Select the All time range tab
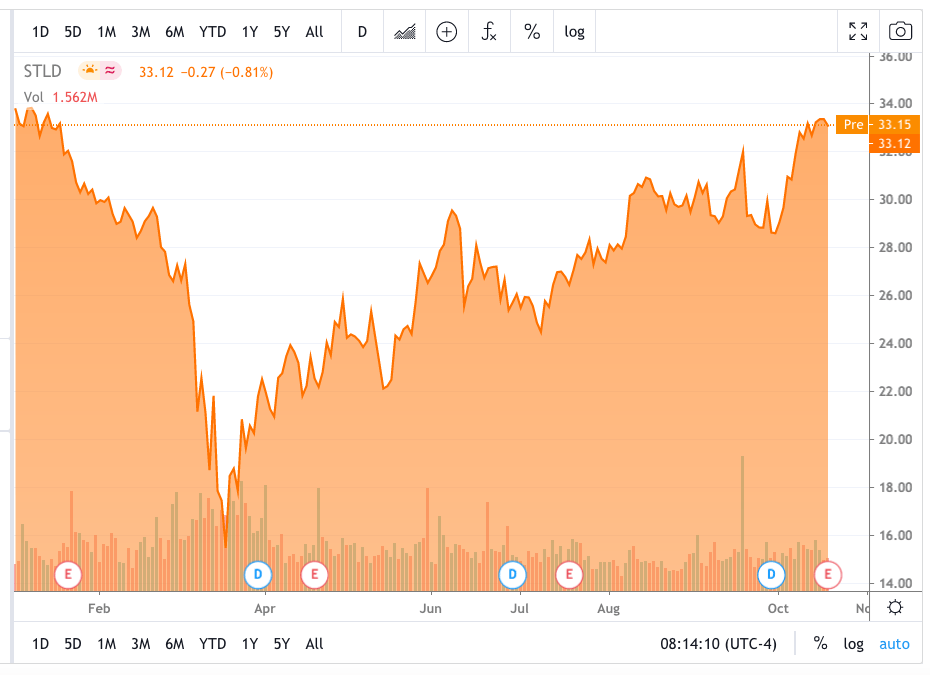Image resolution: width=930 pixels, height=675 pixels. (x=314, y=31)
